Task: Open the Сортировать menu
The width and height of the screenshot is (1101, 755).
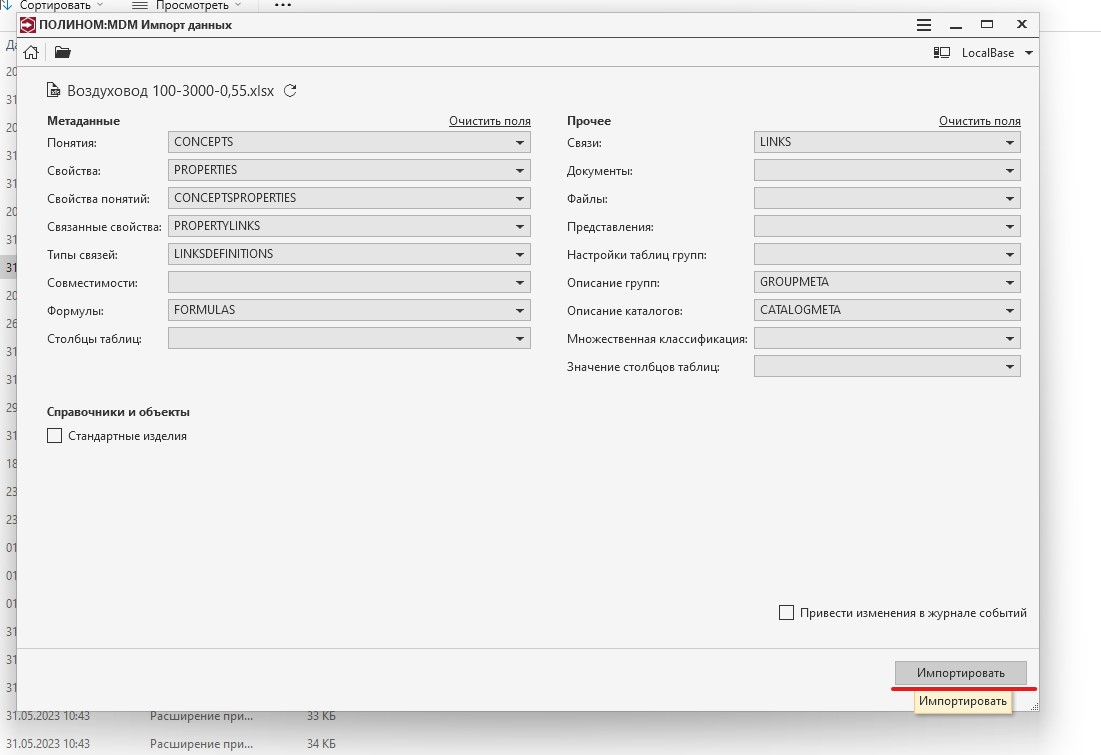Action: coord(55,5)
